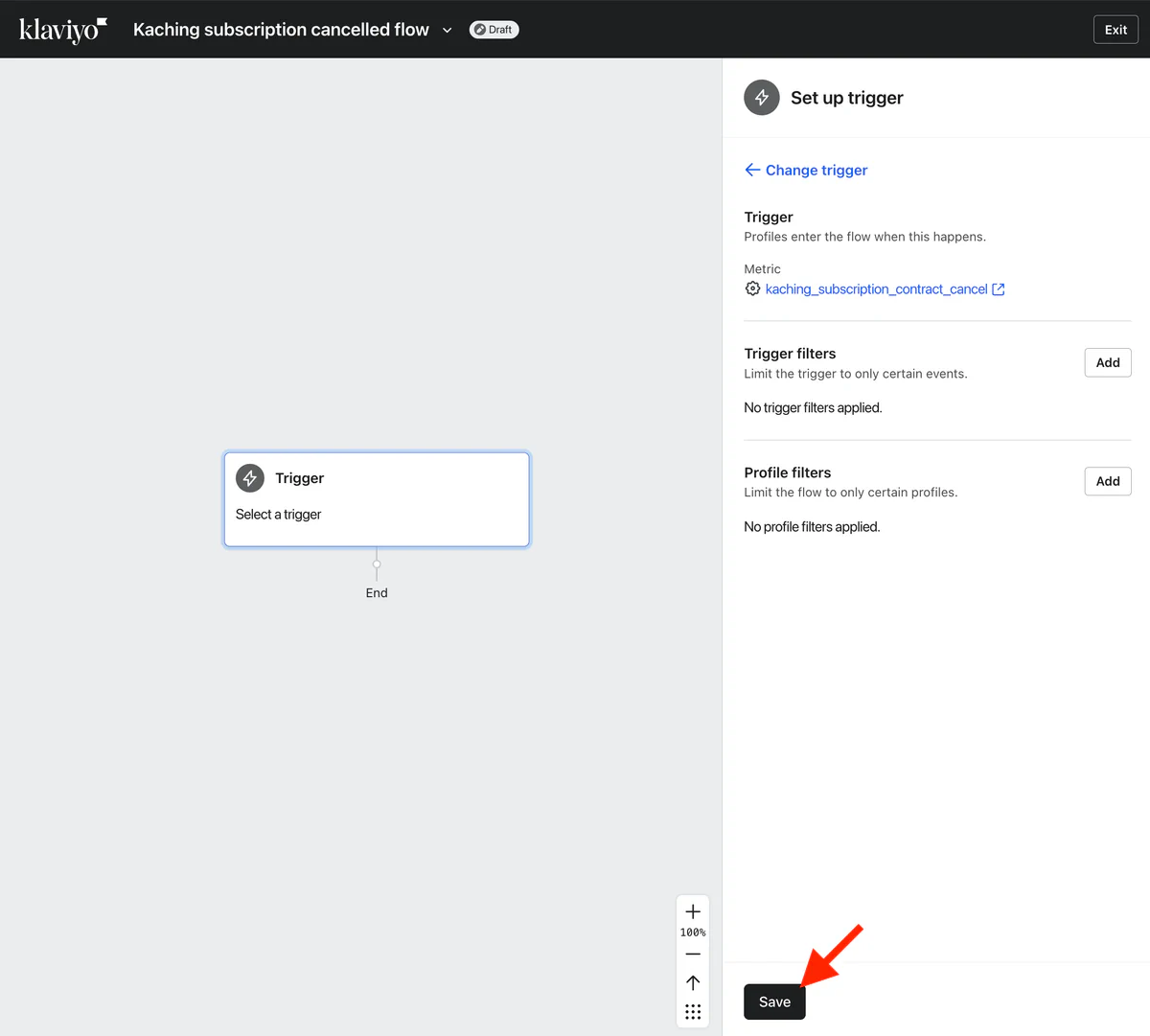Click the gear icon beside the metric name
Image resolution: width=1150 pixels, height=1036 pixels.
click(x=753, y=288)
